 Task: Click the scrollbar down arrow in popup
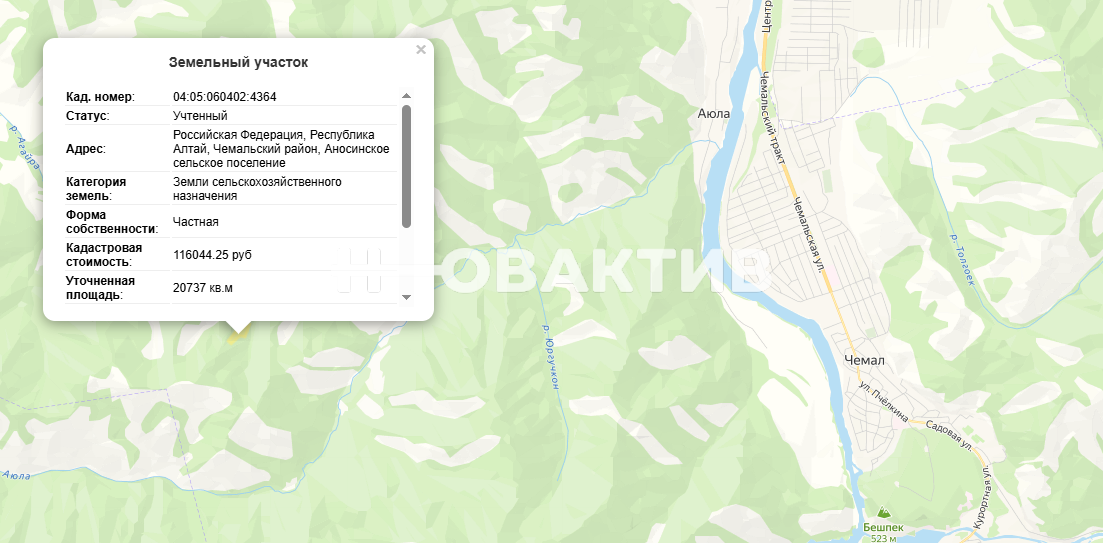(406, 297)
